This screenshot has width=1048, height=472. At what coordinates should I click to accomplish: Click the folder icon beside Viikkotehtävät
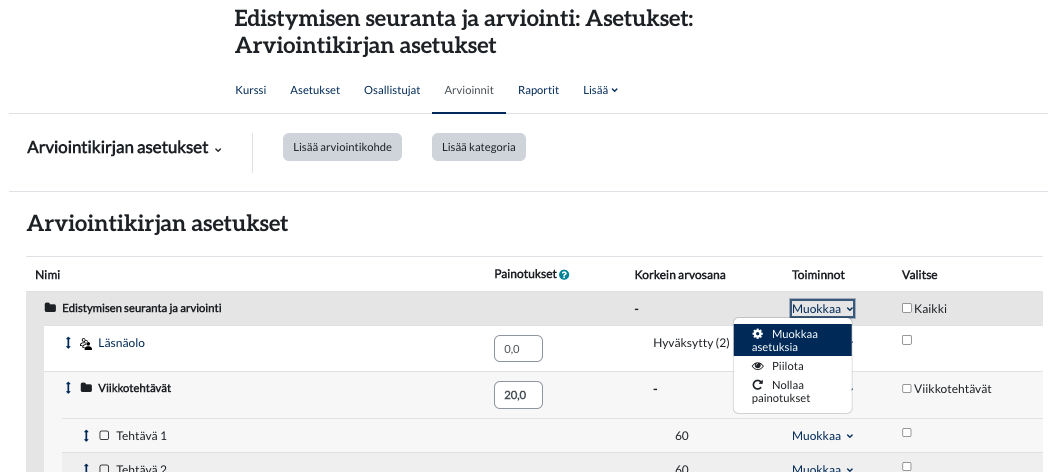(x=86, y=388)
